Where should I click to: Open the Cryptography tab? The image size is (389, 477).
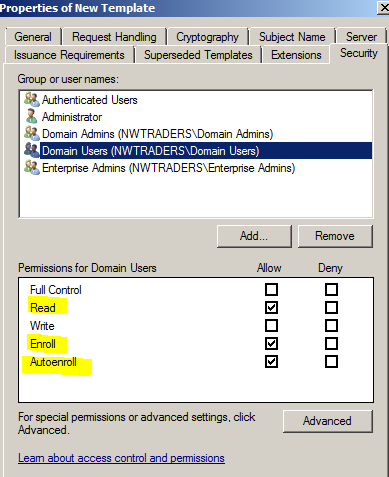207,37
